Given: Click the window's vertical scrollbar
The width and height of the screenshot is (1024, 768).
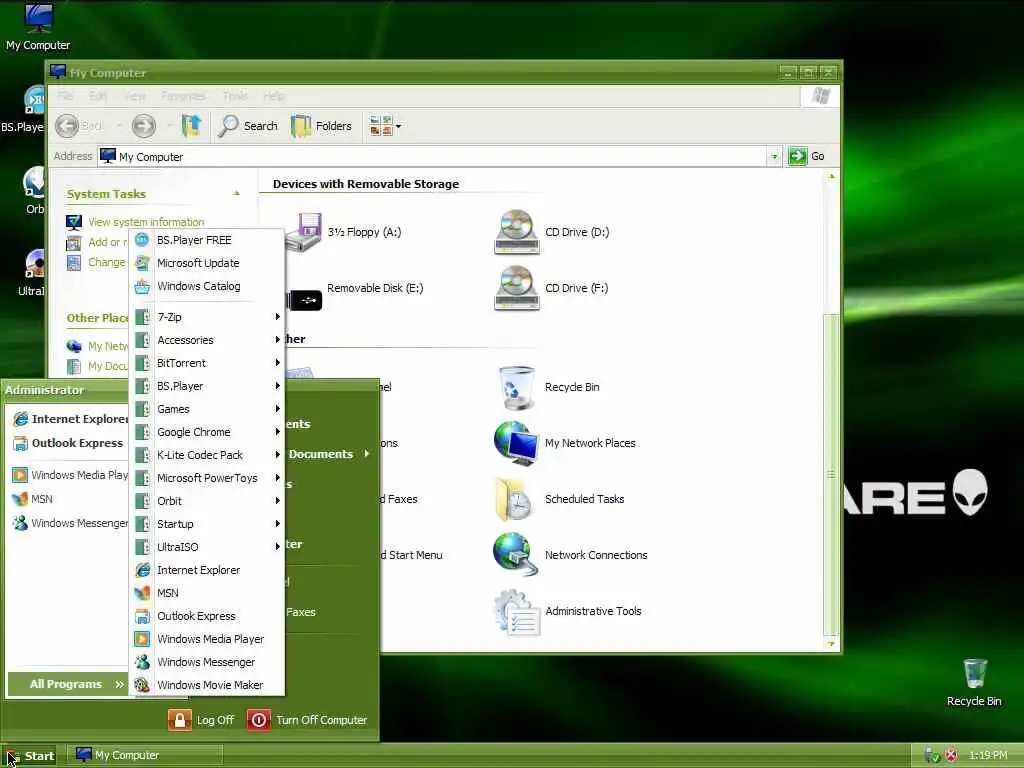Looking at the screenshot, I should click(x=831, y=474).
